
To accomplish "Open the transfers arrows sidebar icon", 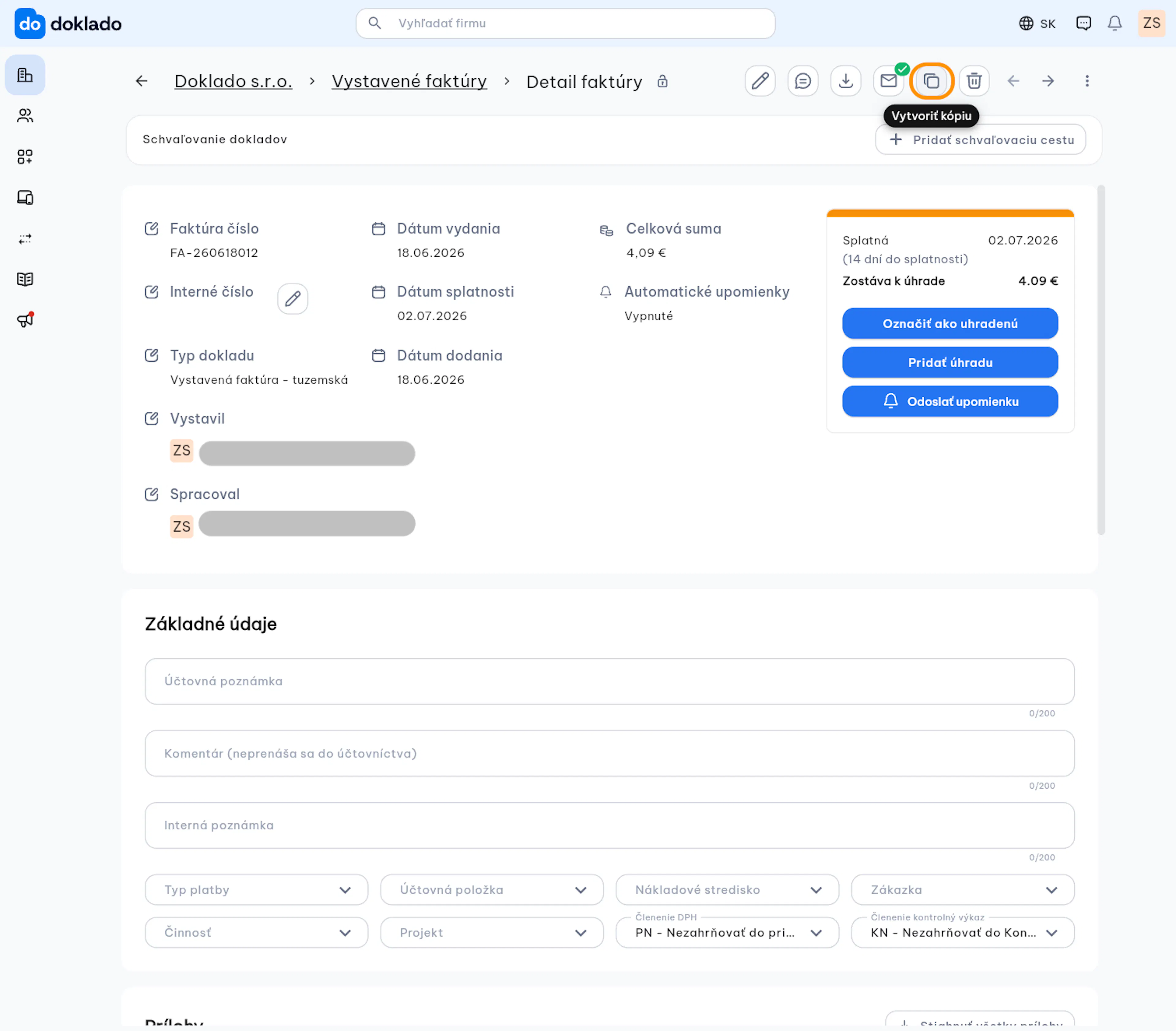I will (25, 238).
